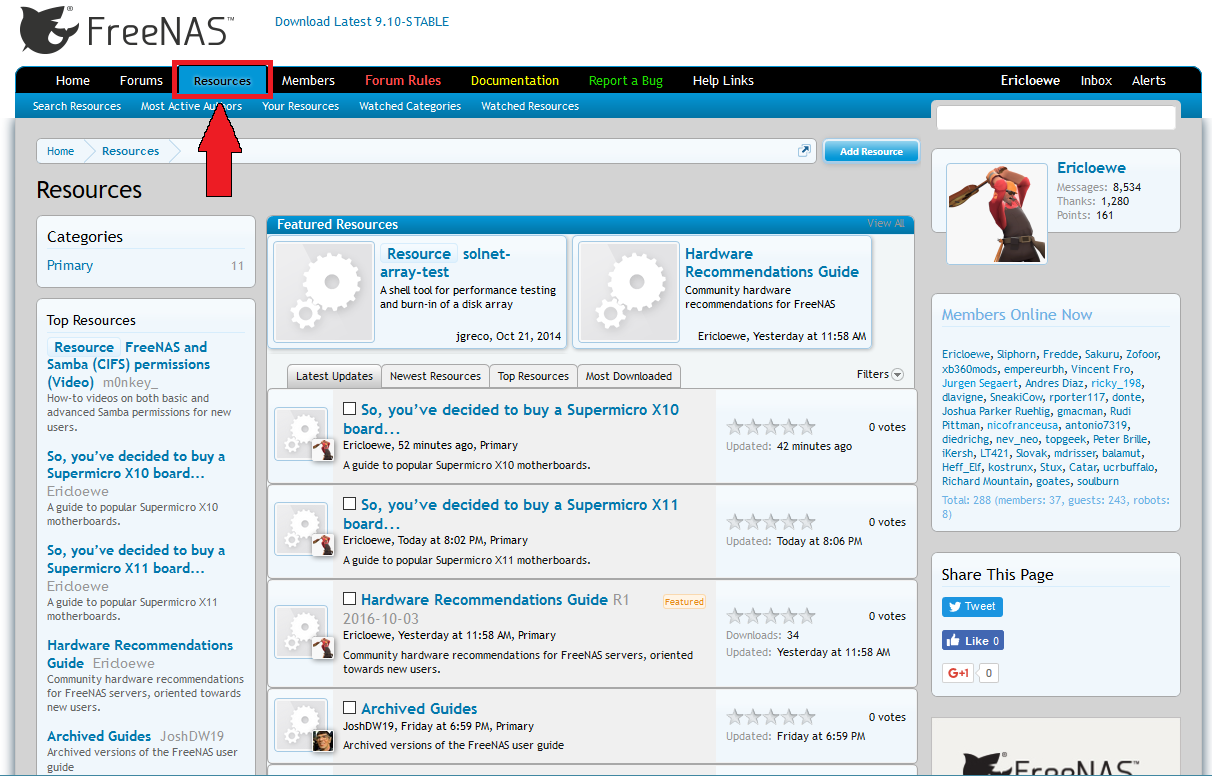Select the Most Downloaded tab
Screen dimensions: 1212x776
629,376
